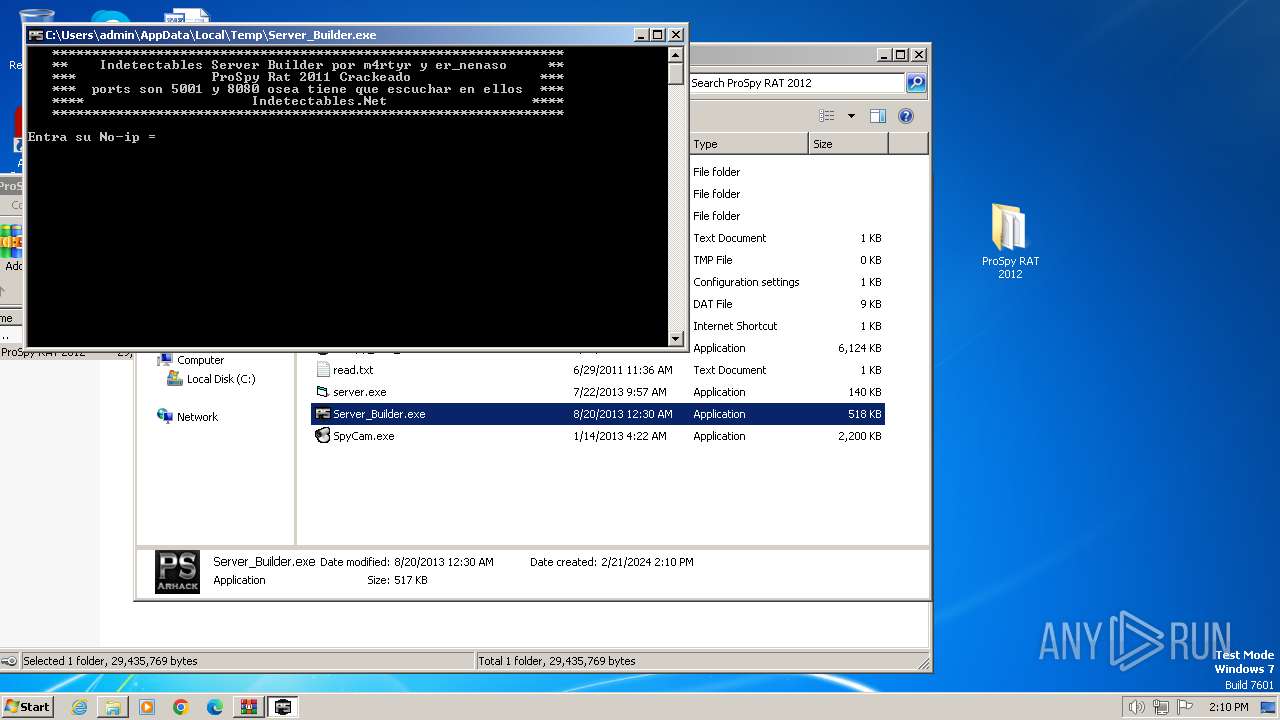Click the Internet Shortcut type cell
The width and height of the screenshot is (1280, 720).
735,326
